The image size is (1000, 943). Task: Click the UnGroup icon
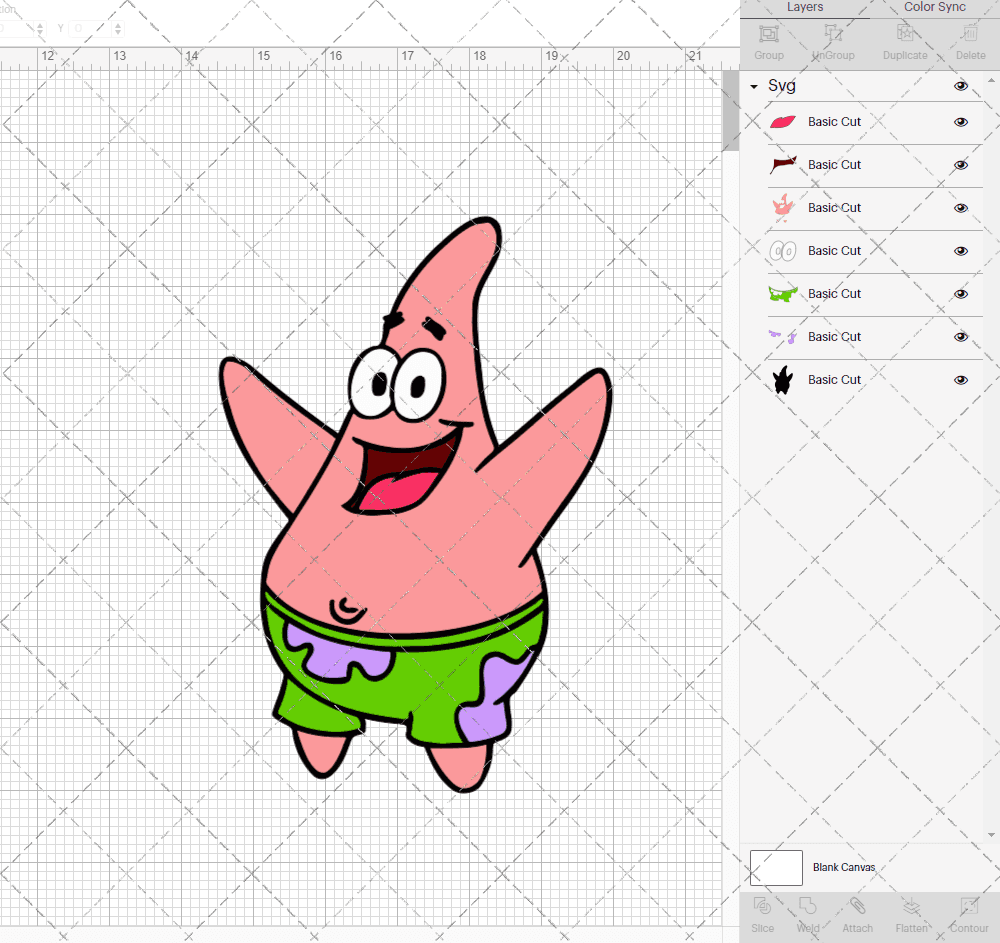pos(833,33)
